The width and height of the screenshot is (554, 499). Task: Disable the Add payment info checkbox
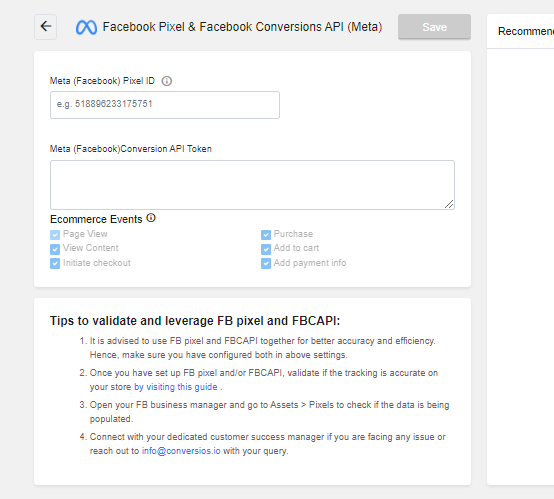[266, 263]
